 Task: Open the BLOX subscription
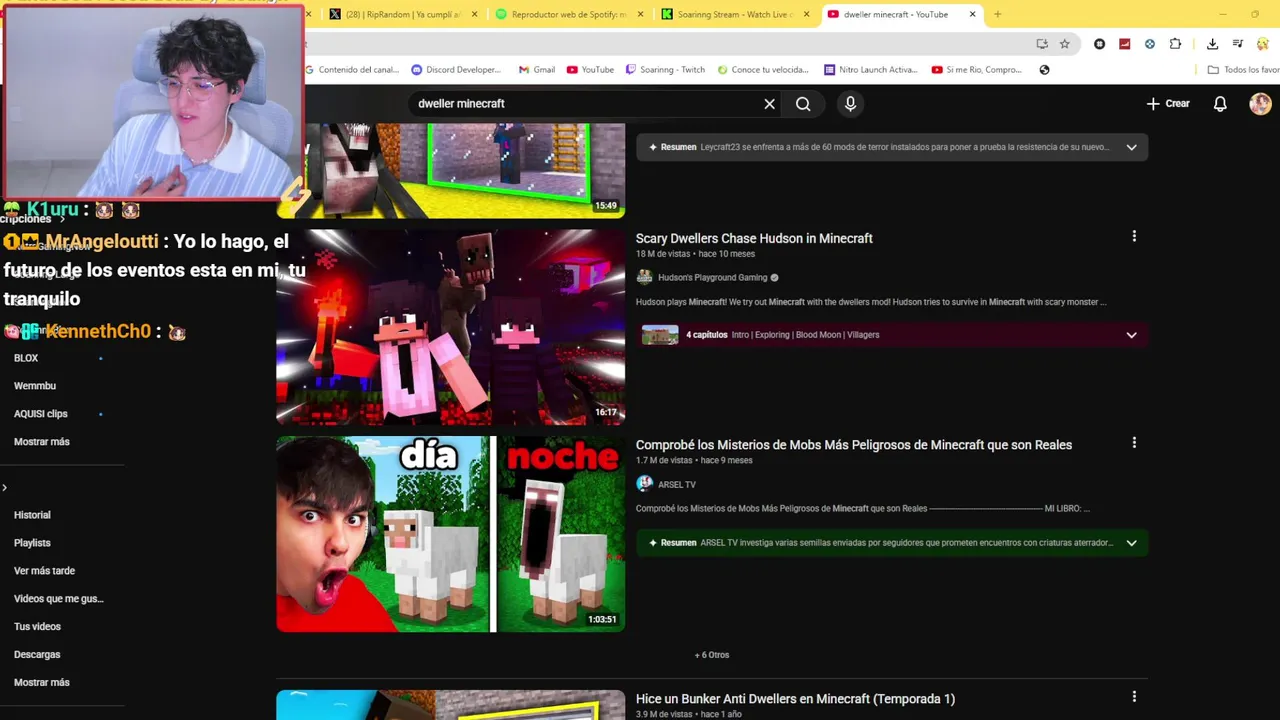[26, 358]
